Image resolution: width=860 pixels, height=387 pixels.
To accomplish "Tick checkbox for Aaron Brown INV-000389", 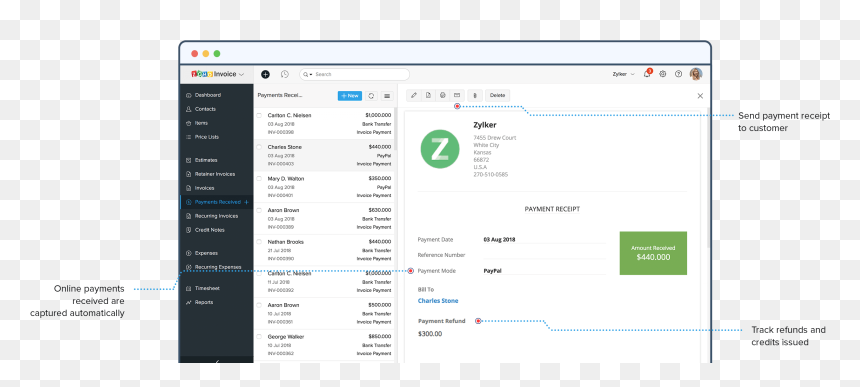I will (259, 210).
